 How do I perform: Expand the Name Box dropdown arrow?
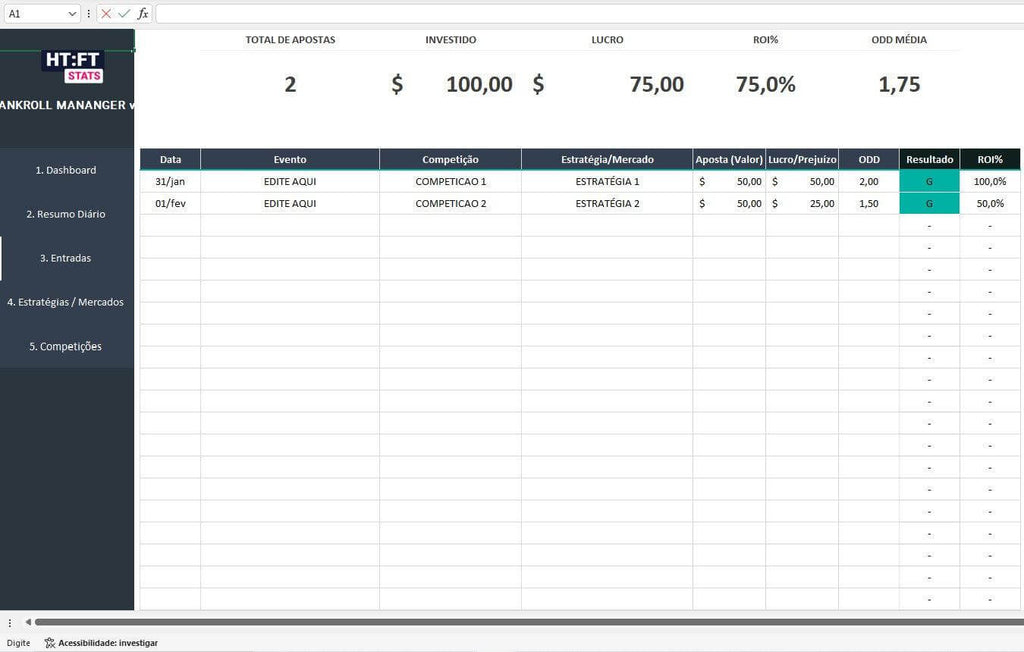72,14
